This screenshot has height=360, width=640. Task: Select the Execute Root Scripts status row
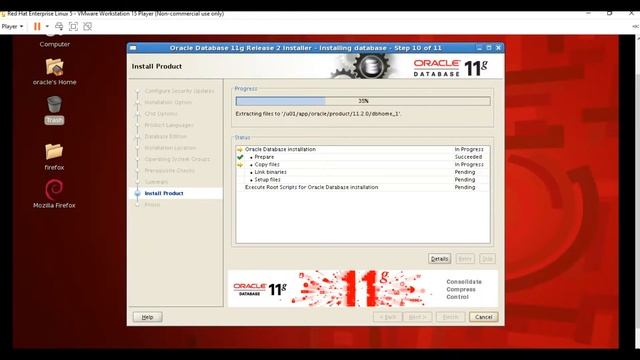click(x=362, y=187)
